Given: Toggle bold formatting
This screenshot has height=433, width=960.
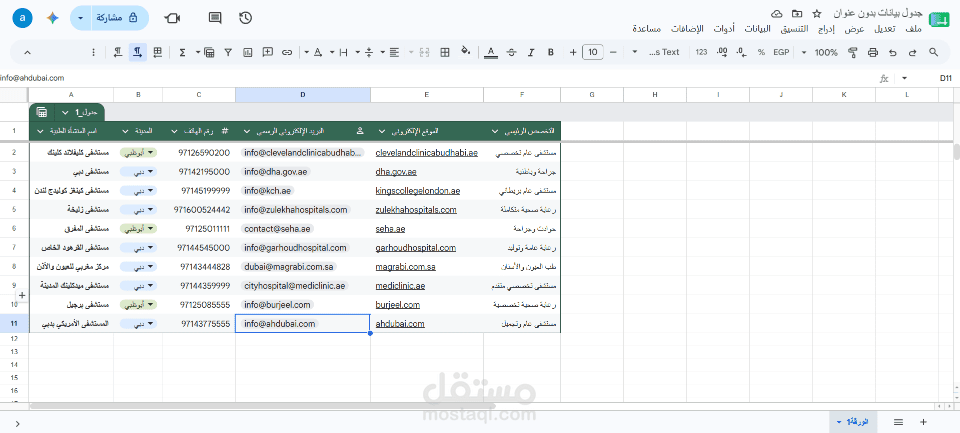Looking at the screenshot, I should click(x=550, y=53).
